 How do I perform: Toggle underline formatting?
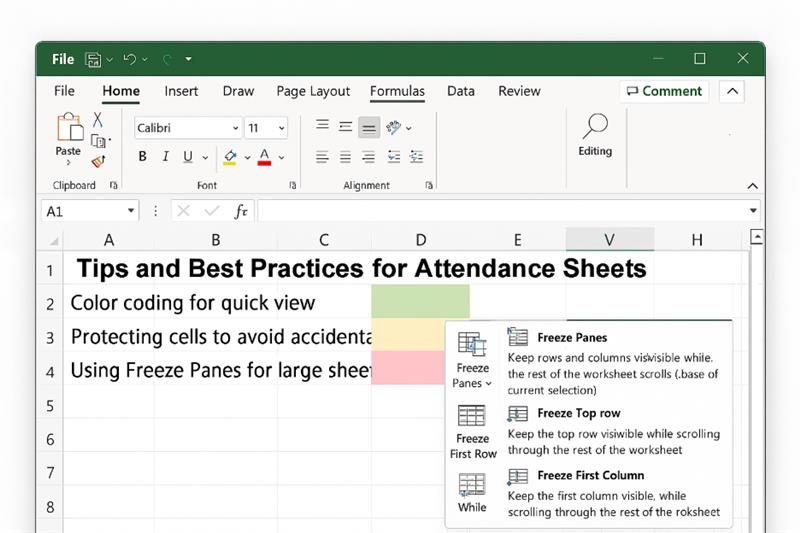(189, 157)
